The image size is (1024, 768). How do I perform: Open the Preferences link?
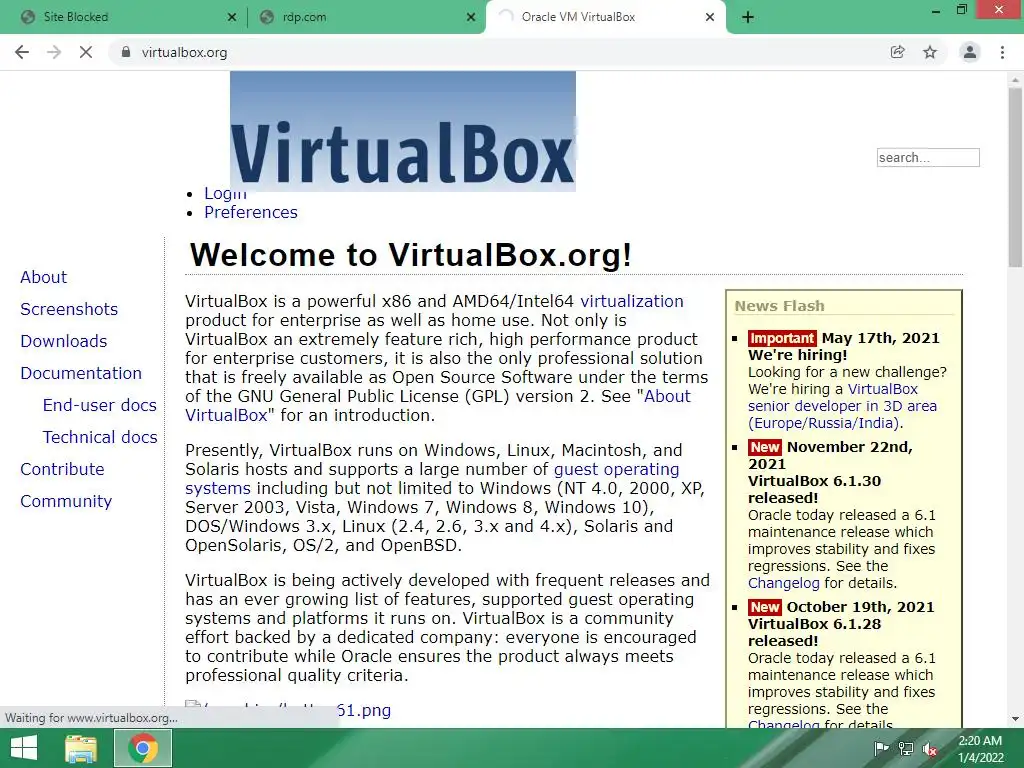[251, 212]
